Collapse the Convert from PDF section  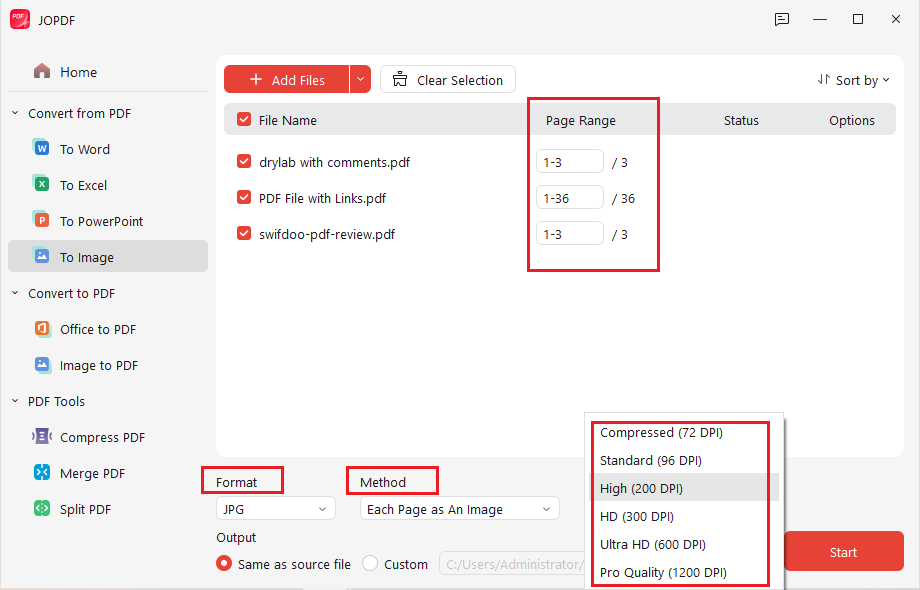[15, 113]
